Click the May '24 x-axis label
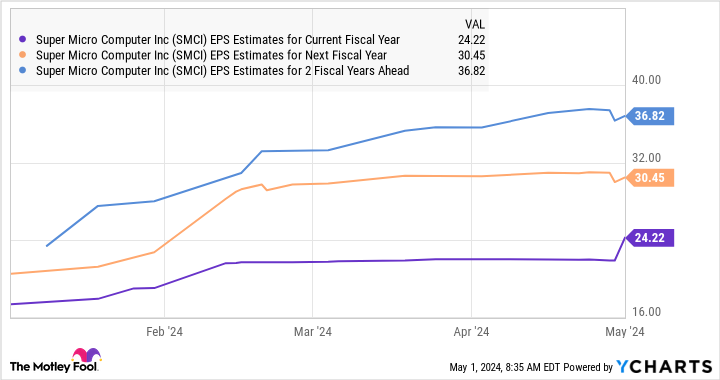The width and height of the screenshot is (720, 380). [x=625, y=332]
